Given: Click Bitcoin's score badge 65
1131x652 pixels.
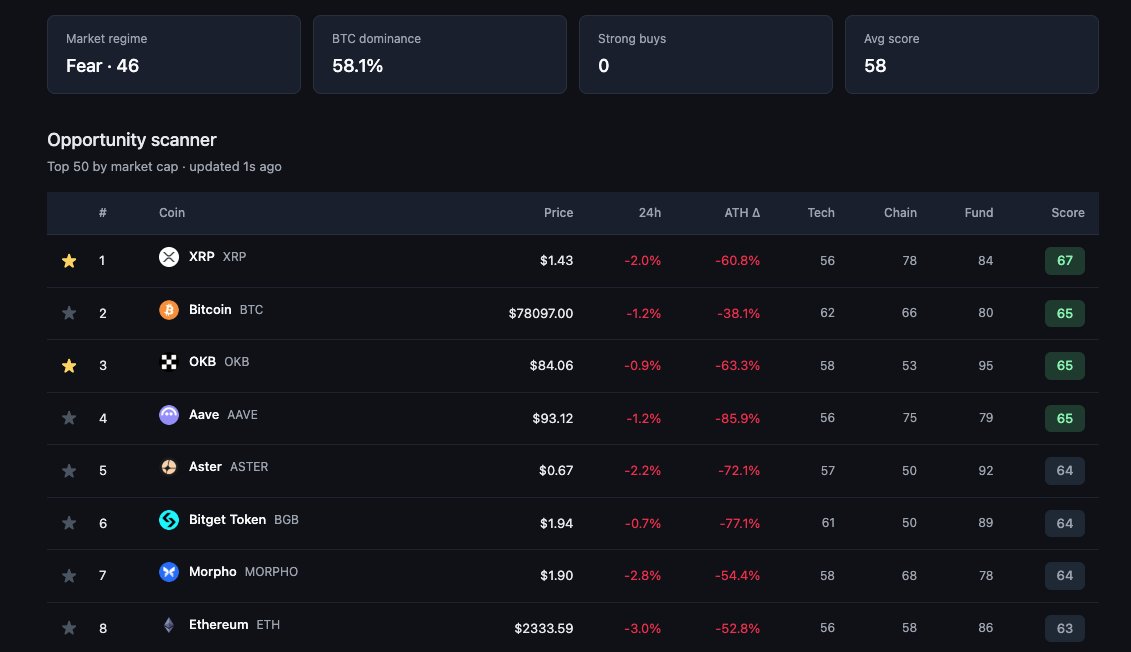Looking at the screenshot, I should point(1065,313).
